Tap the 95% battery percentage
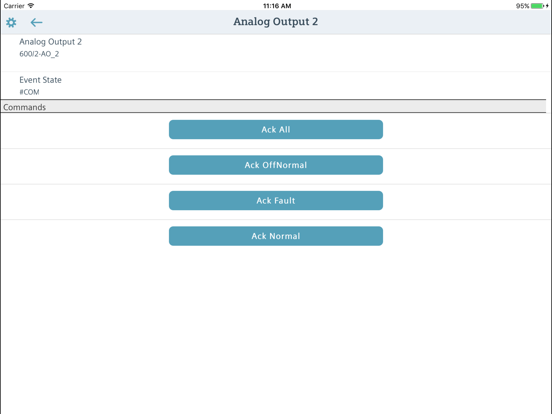The width and height of the screenshot is (552, 414). point(522,6)
